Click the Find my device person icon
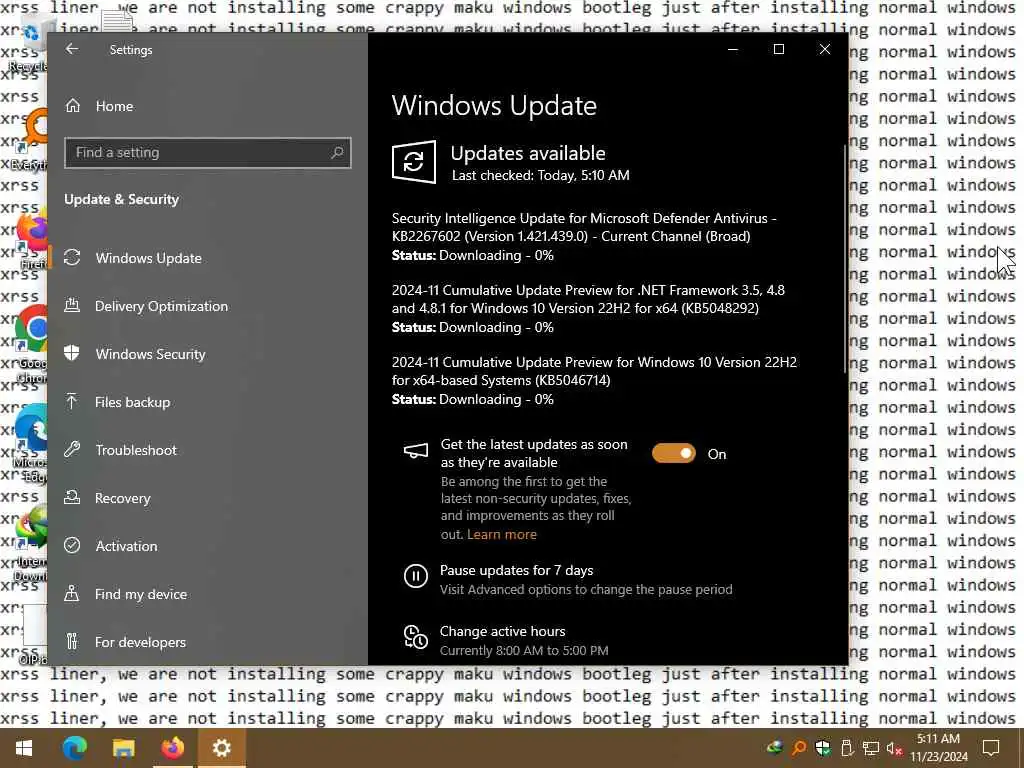The height and width of the screenshot is (768, 1024). click(x=72, y=593)
